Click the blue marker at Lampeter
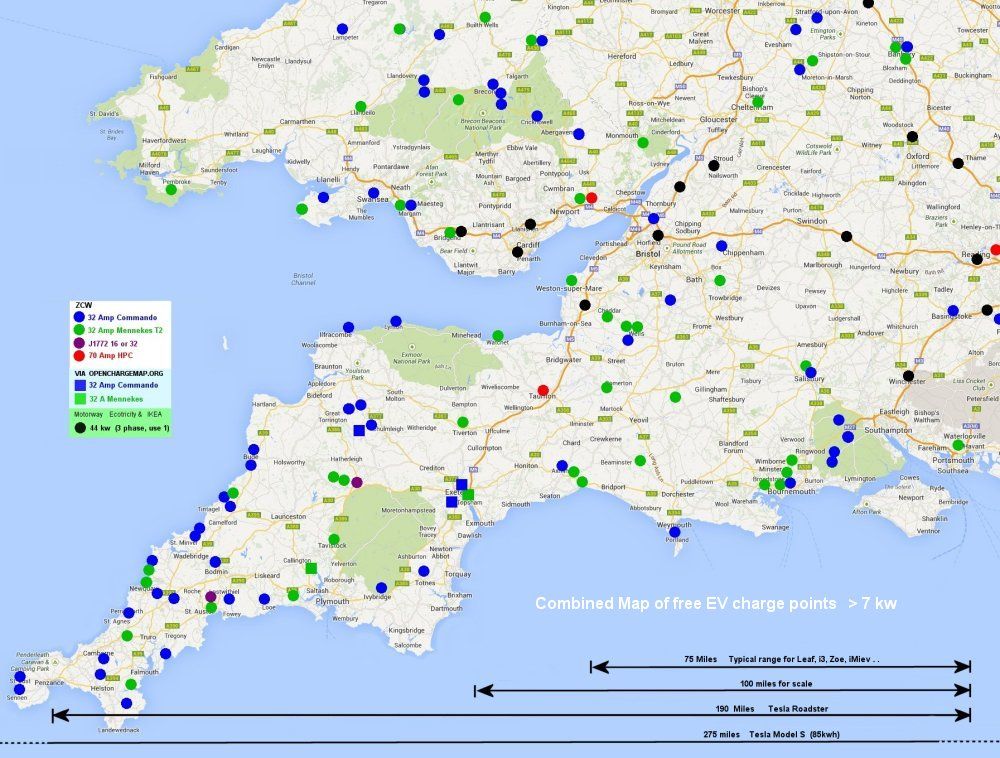 (x=342, y=29)
